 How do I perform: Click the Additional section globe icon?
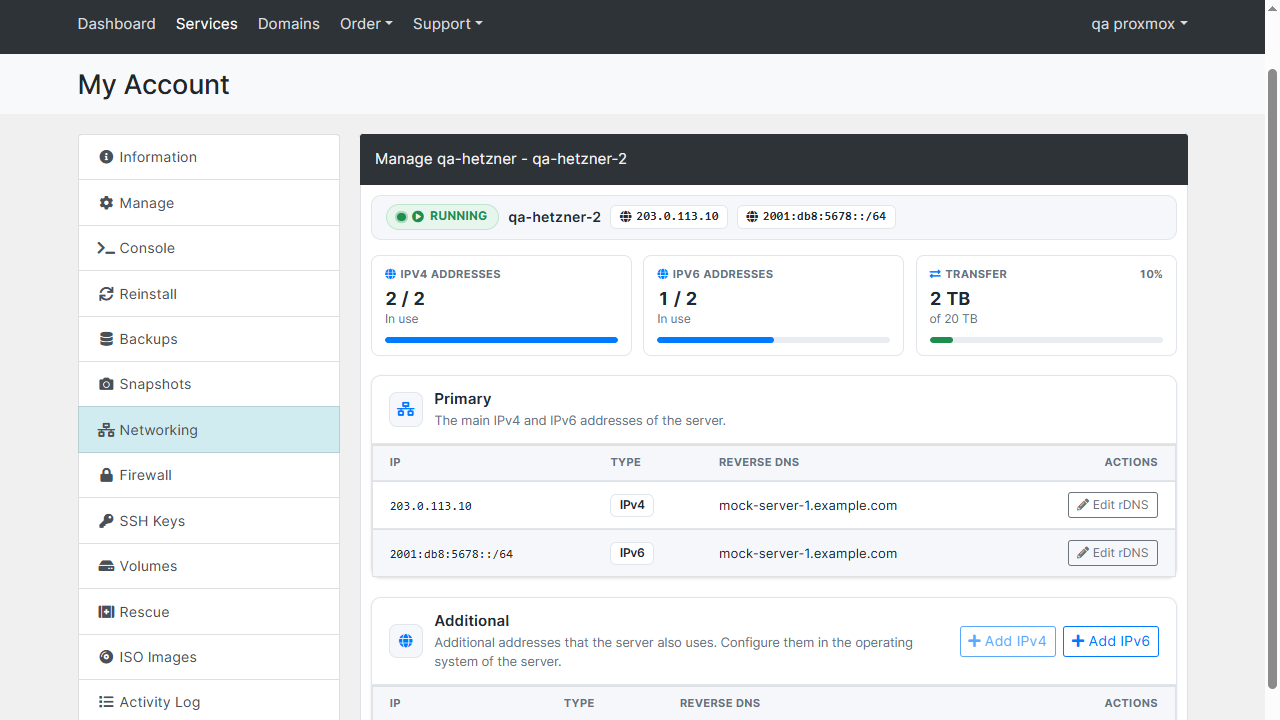click(406, 641)
